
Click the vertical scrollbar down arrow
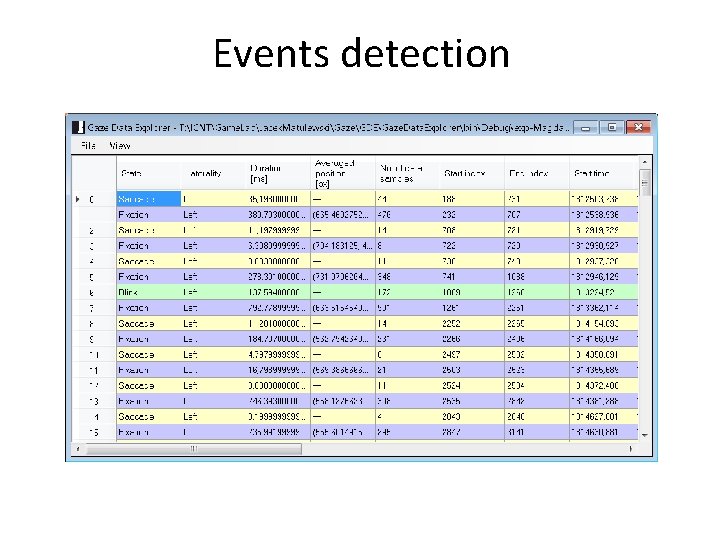[x=645, y=435]
